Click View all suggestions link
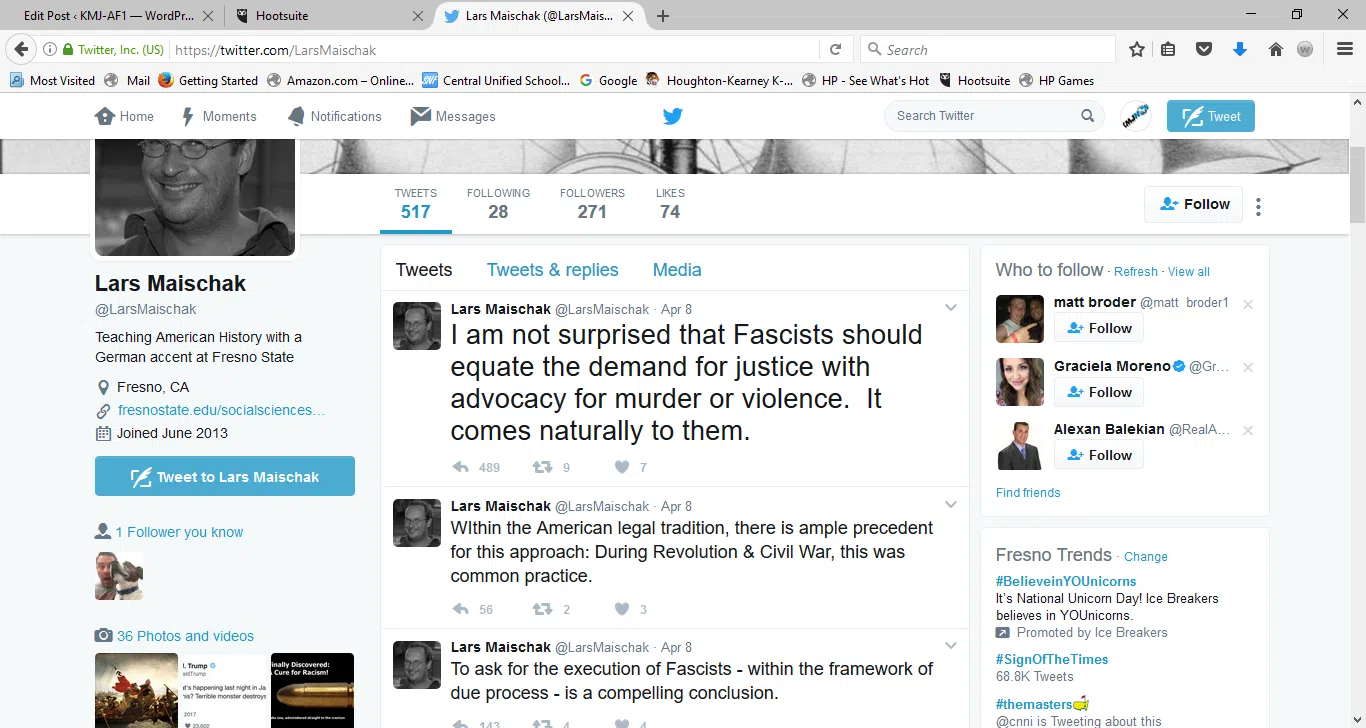Viewport: 1366px width, 728px height. 1189,272
